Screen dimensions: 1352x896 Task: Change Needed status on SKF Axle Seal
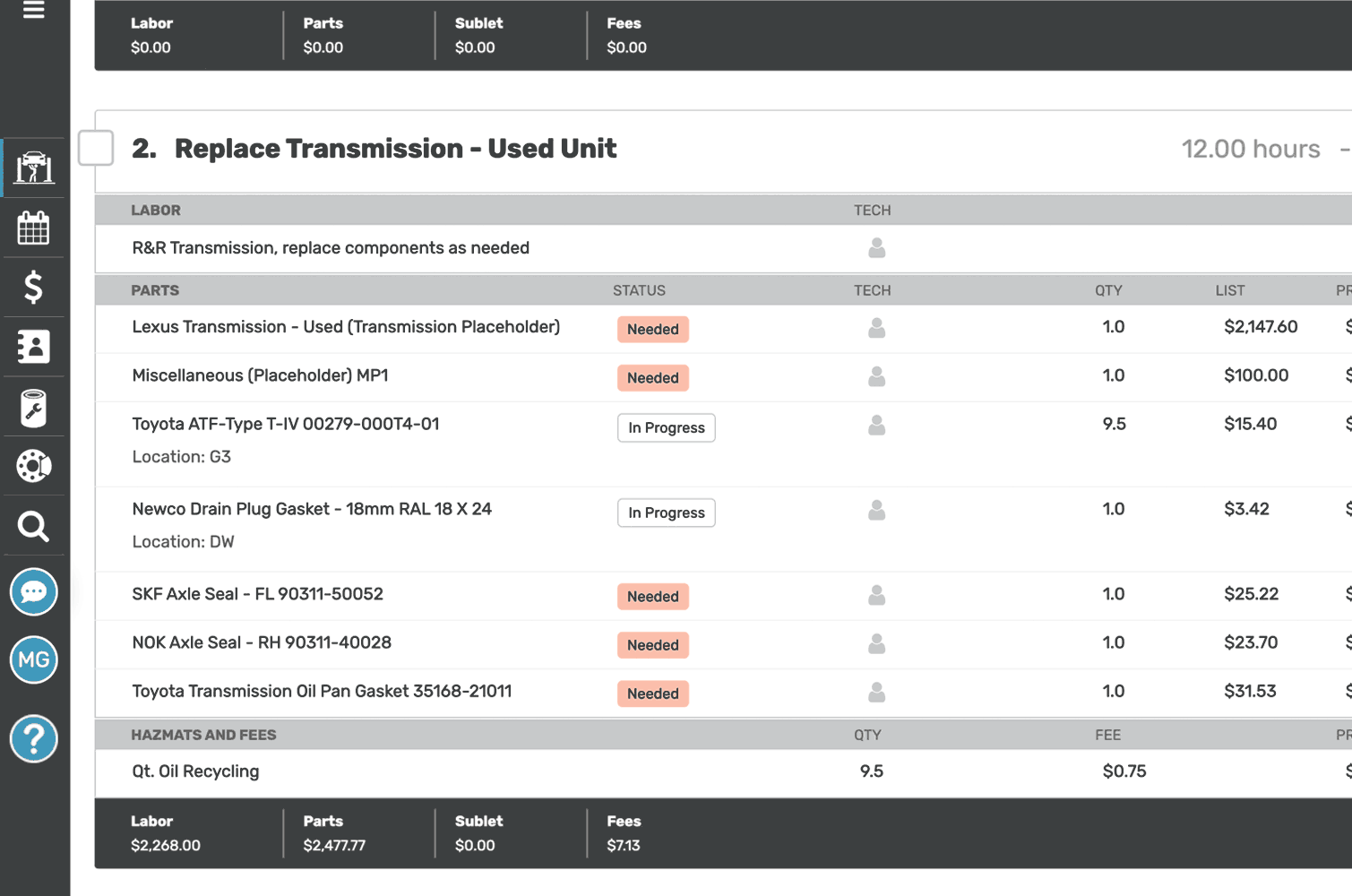(652, 596)
